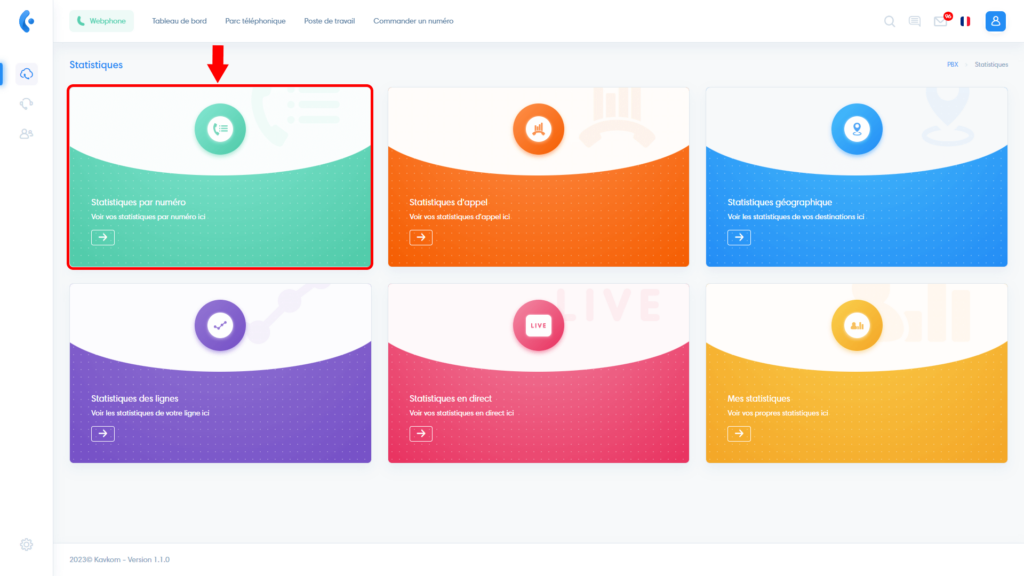1024x576 pixels.
Task: Click the search magnifier icon in header
Action: (x=889, y=21)
